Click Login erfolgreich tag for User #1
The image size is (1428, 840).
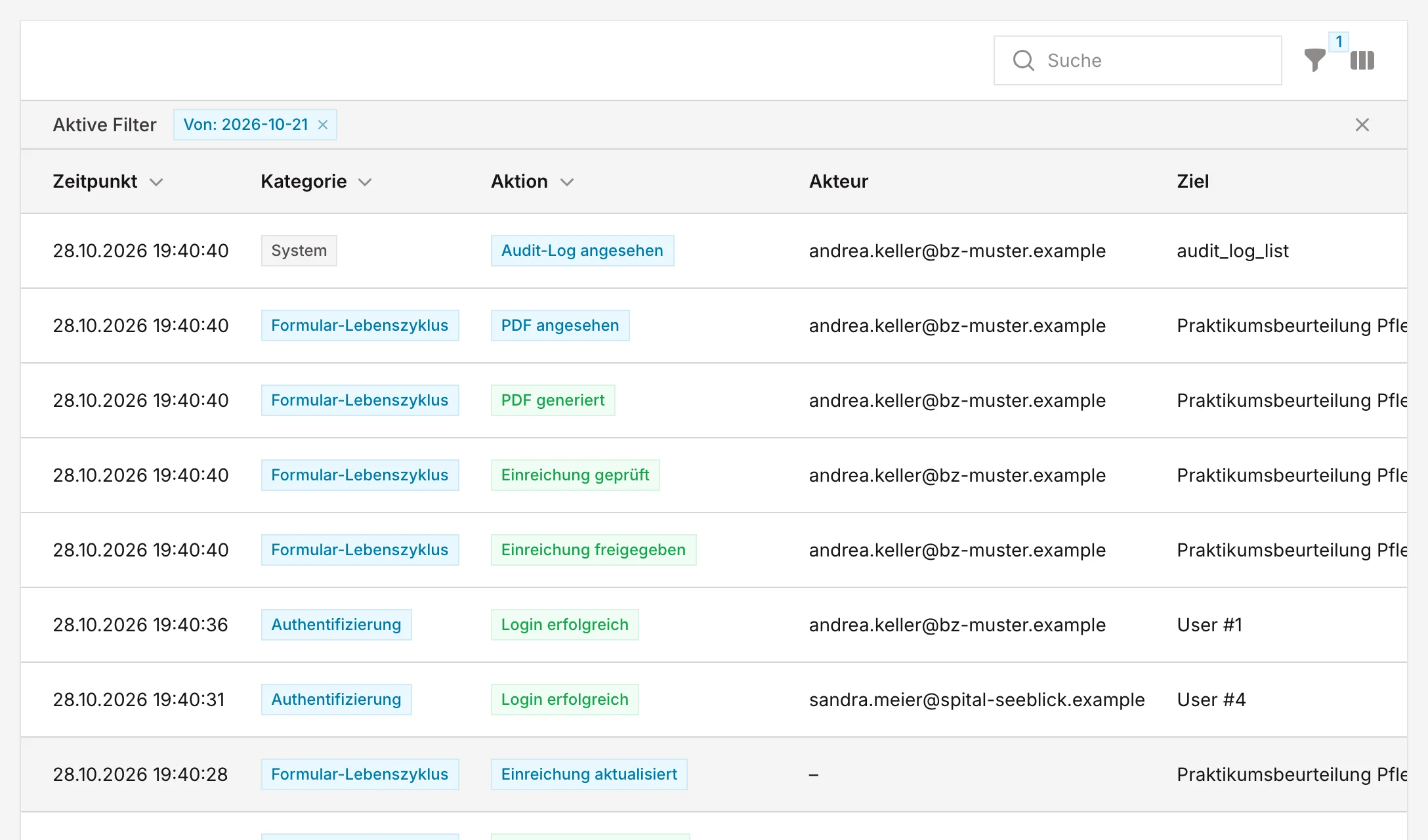pos(565,625)
